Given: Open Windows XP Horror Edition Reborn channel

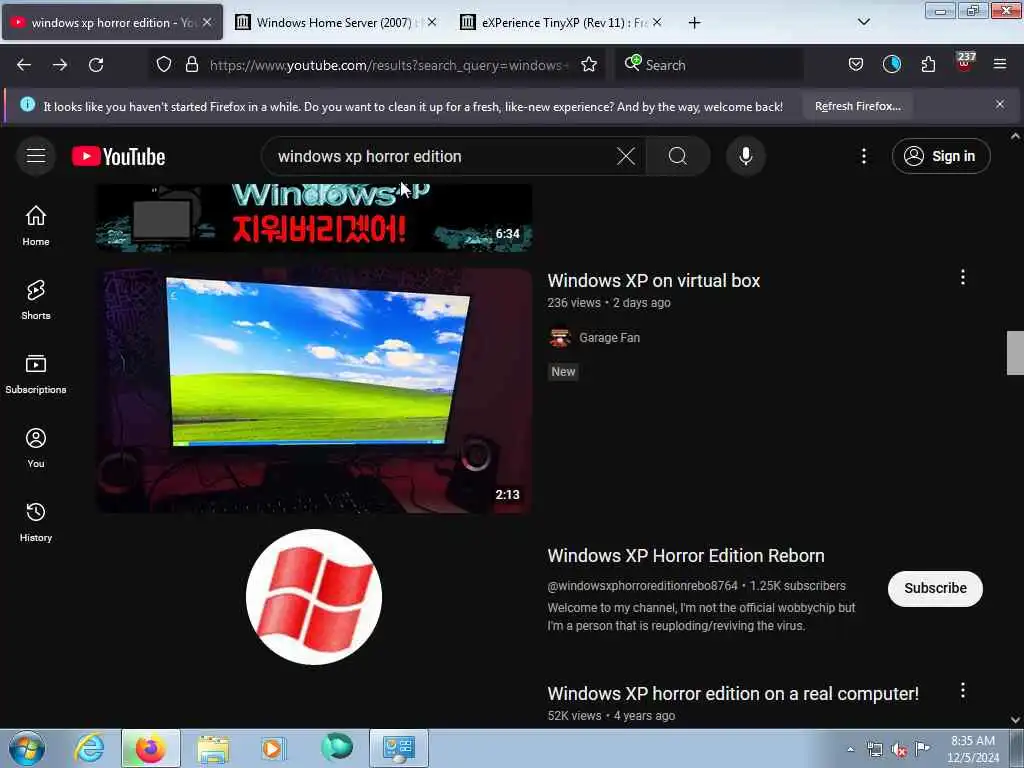Looking at the screenshot, I should point(686,556).
